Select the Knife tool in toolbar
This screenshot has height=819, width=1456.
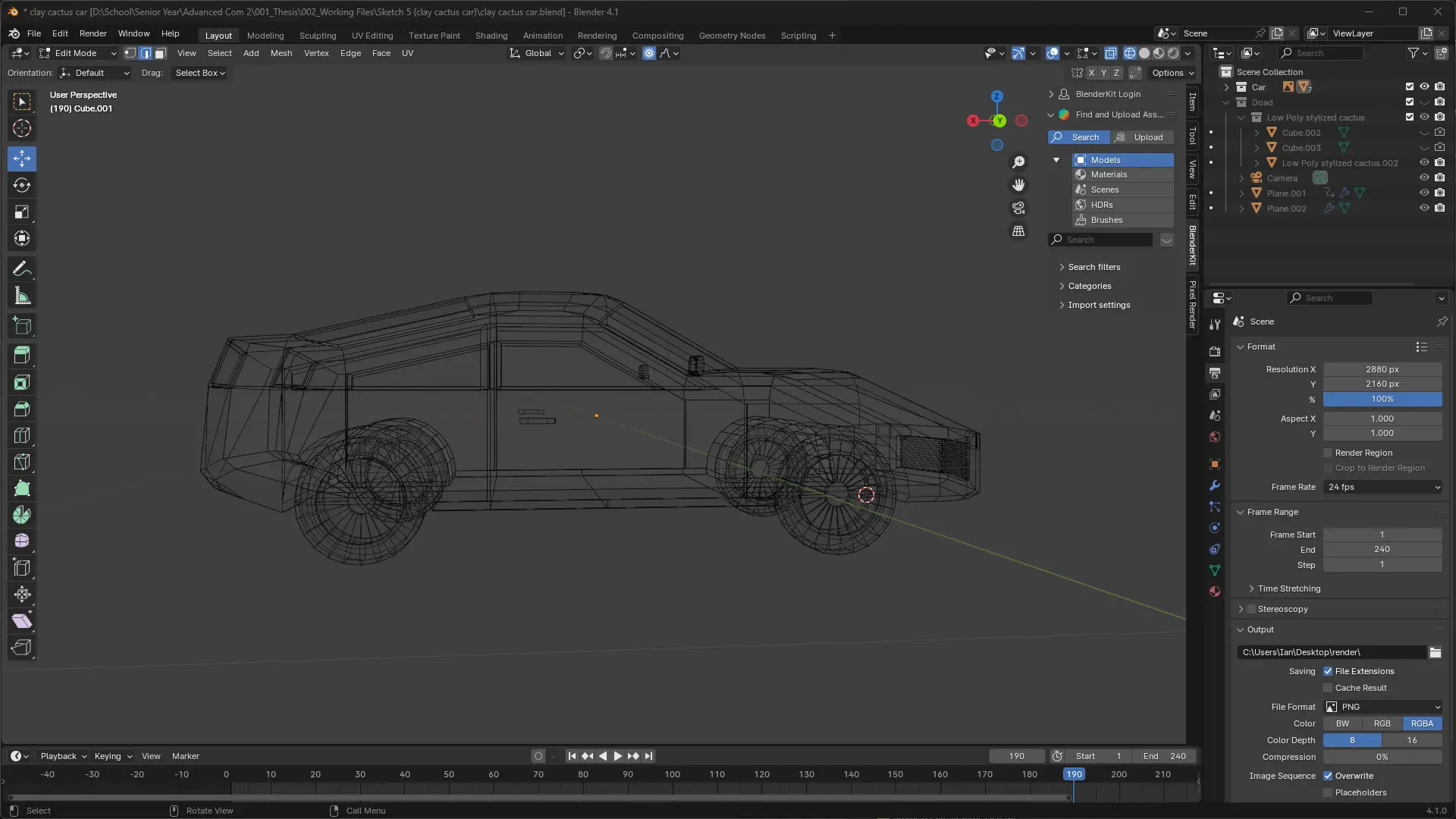[x=22, y=462]
